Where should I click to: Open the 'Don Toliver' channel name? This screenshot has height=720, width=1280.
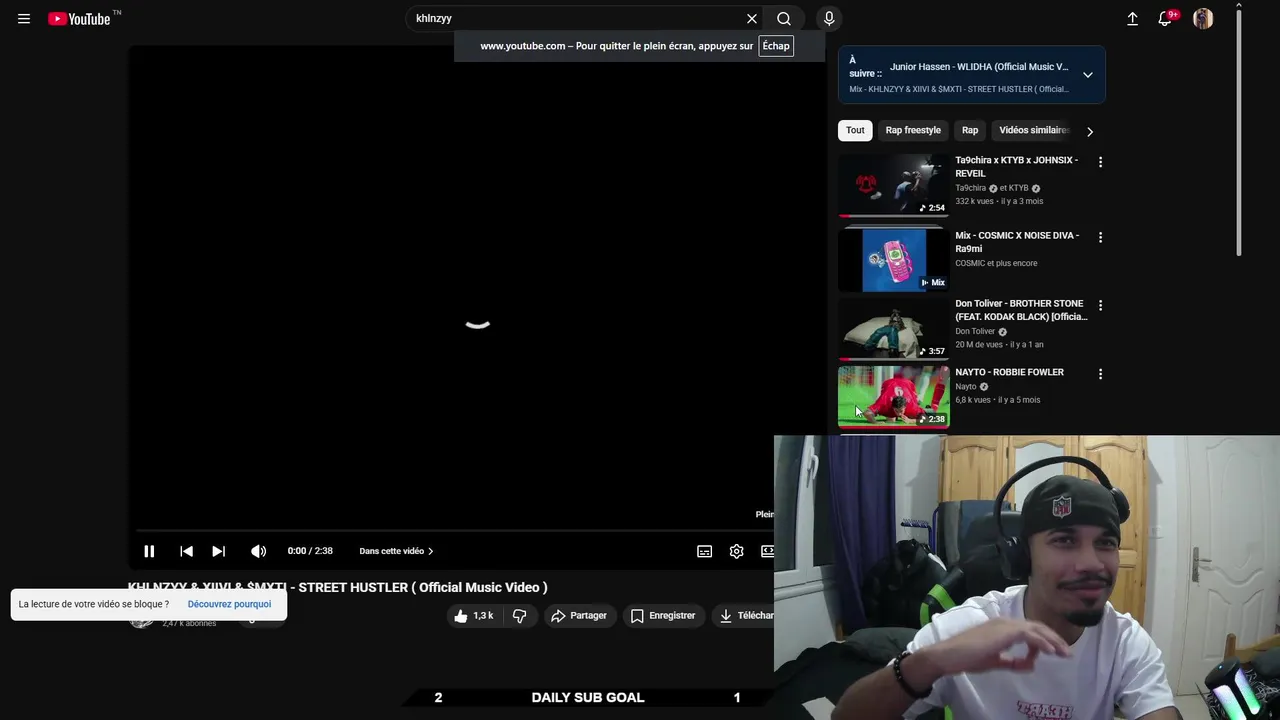(975, 331)
